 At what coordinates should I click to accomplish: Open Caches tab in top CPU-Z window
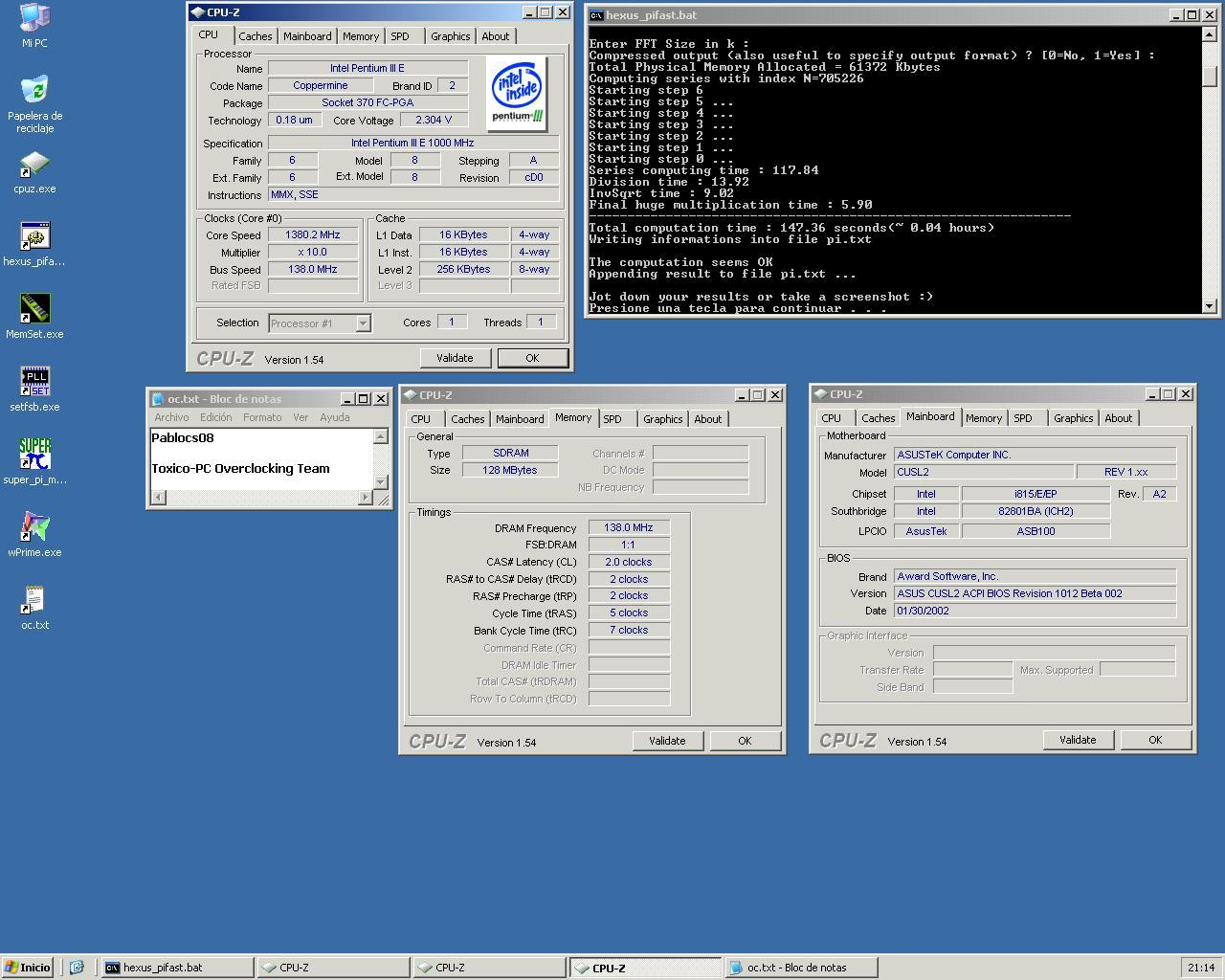click(x=255, y=36)
